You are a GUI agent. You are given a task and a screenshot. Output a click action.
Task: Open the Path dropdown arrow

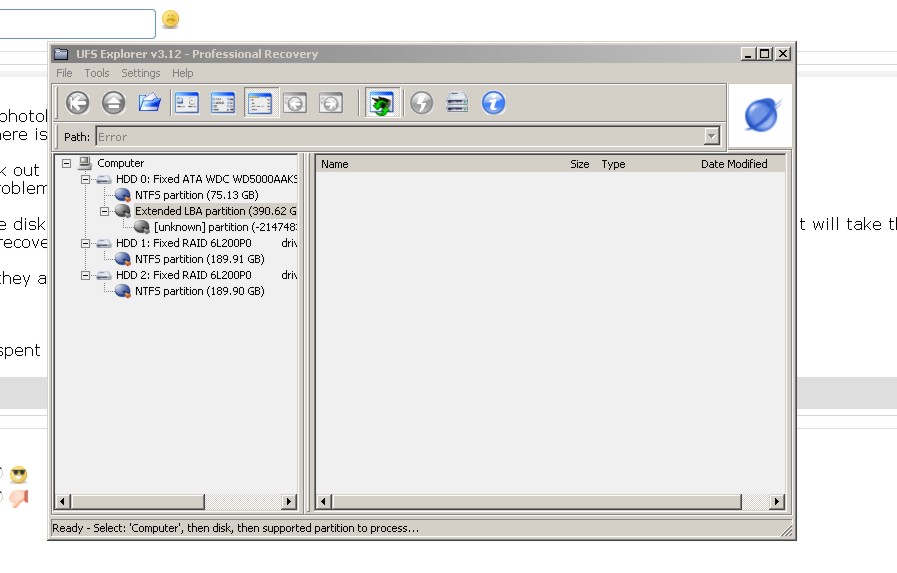(x=712, y=137)
